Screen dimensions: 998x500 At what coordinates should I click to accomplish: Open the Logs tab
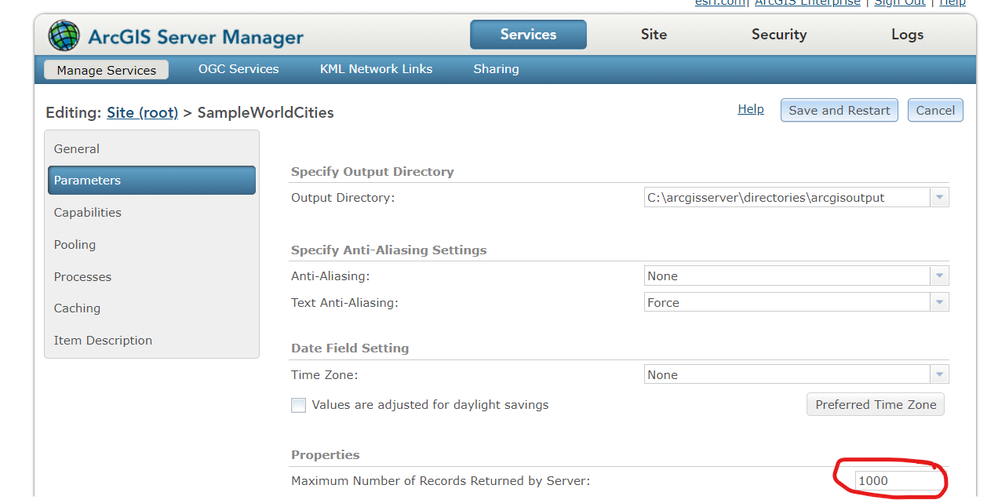point(907,34)
